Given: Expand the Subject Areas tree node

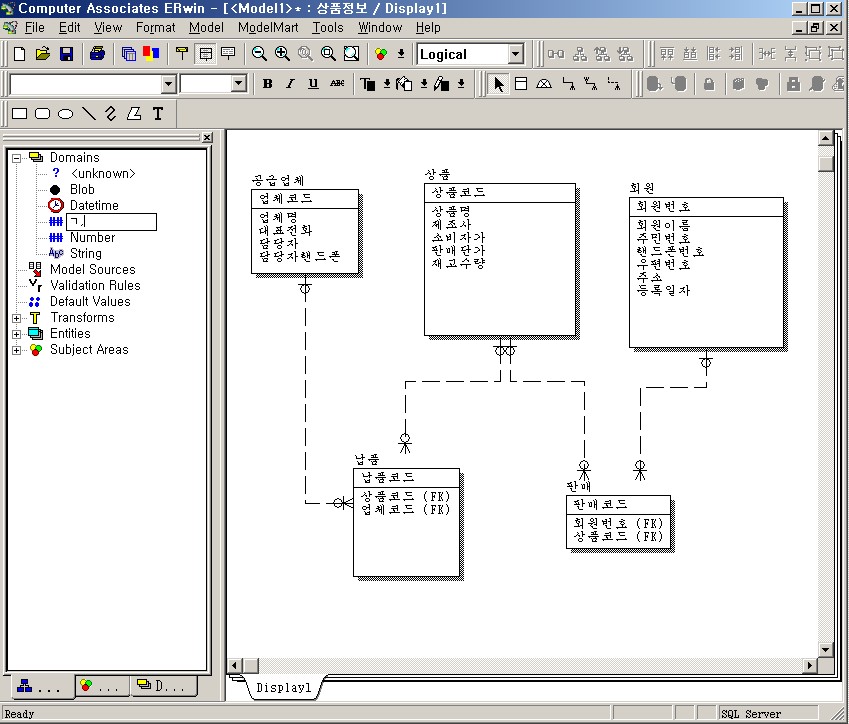Looking at the screenshot, I should pyautogui.click(x=17, y=350).
